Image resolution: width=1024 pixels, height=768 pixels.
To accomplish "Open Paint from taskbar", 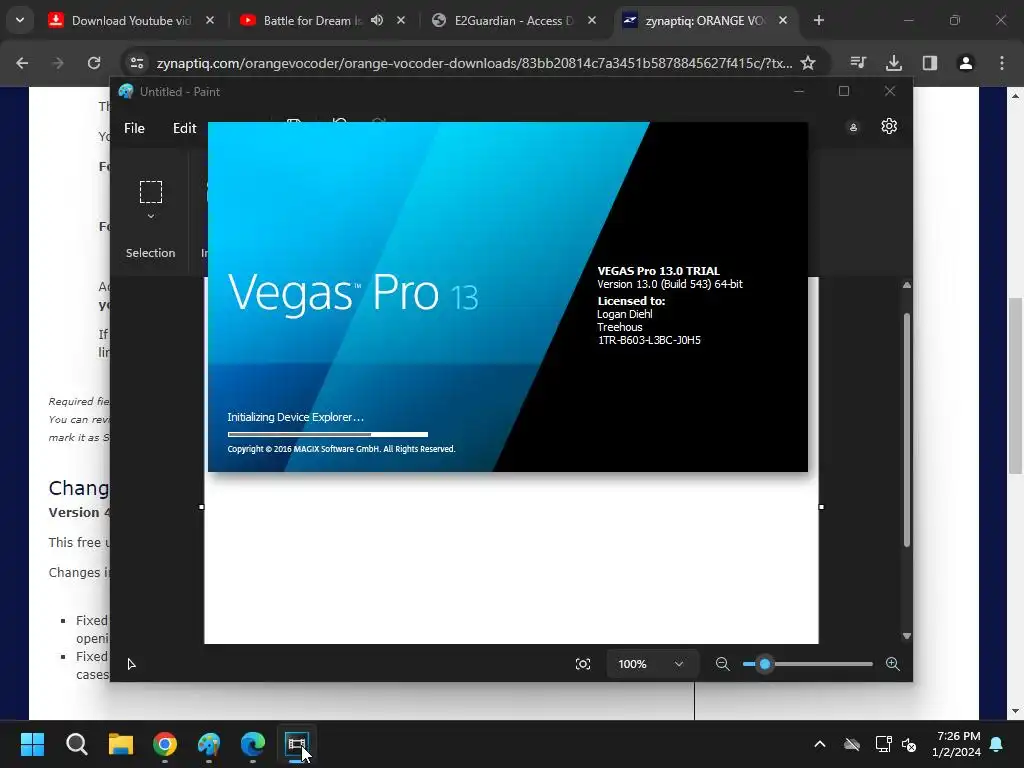I will tap(209, 744).
